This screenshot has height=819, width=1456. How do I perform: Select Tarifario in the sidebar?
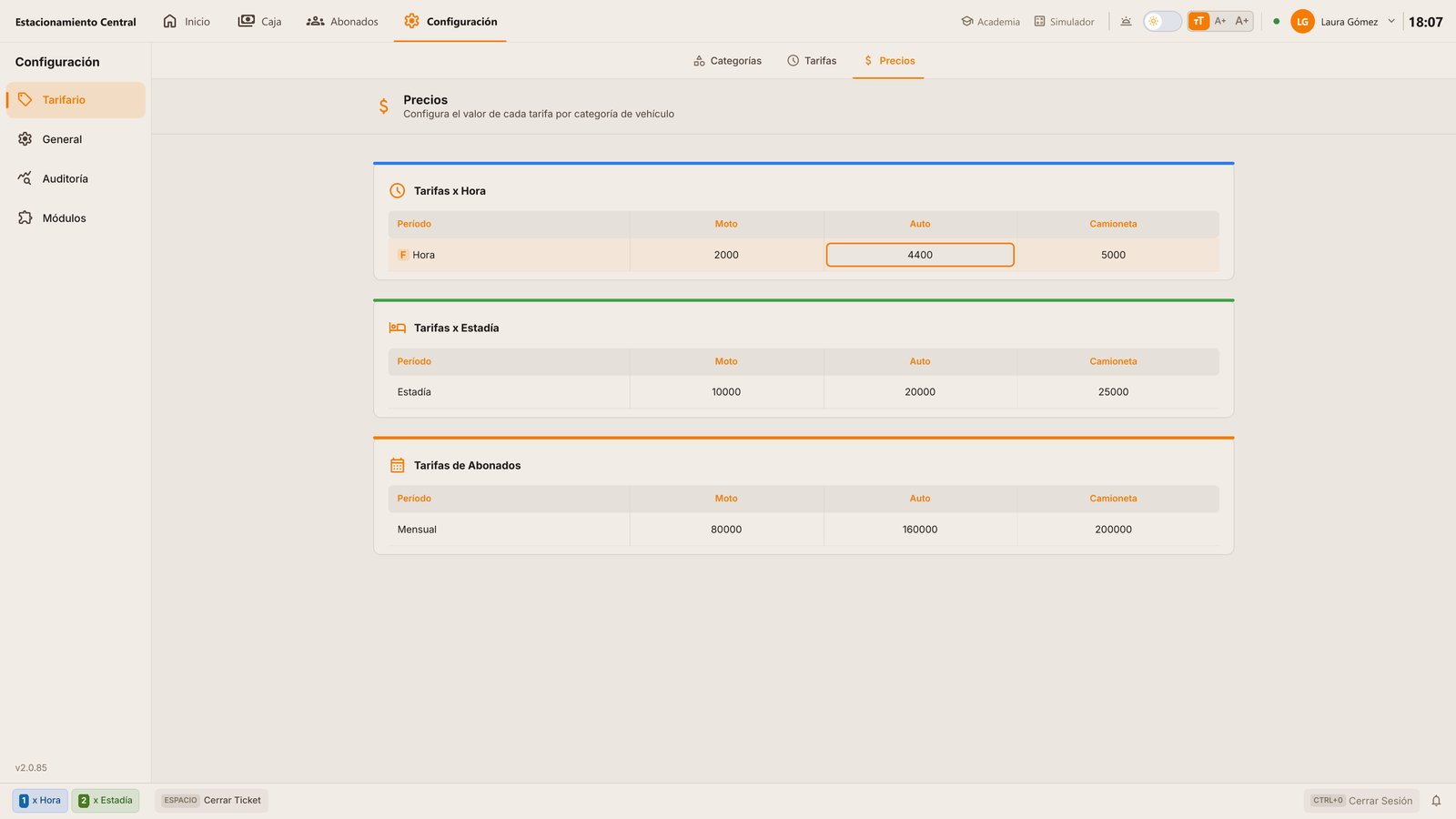76,100
